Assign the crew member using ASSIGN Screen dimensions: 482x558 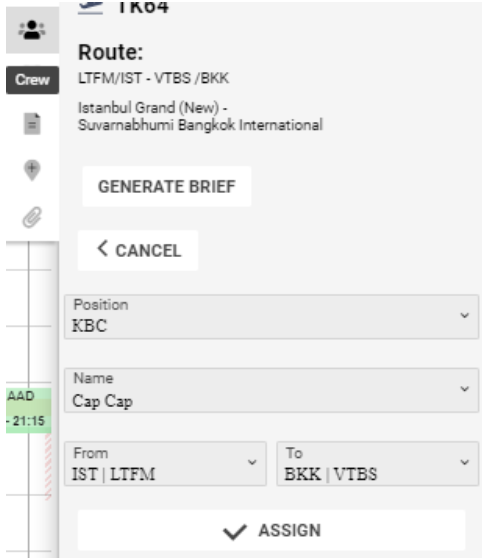tap(271, 530)
